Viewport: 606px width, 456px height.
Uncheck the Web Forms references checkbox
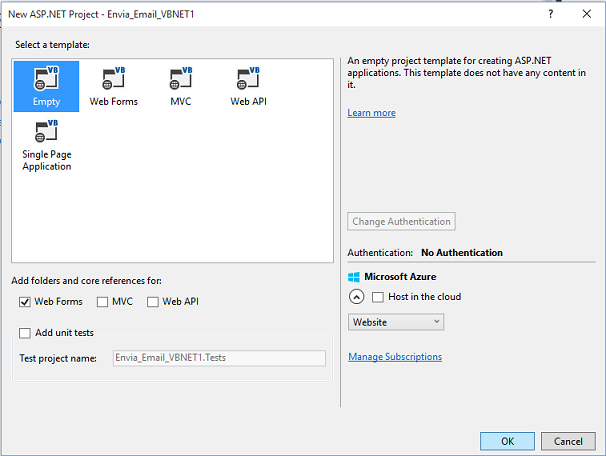[x=25, y=302]
